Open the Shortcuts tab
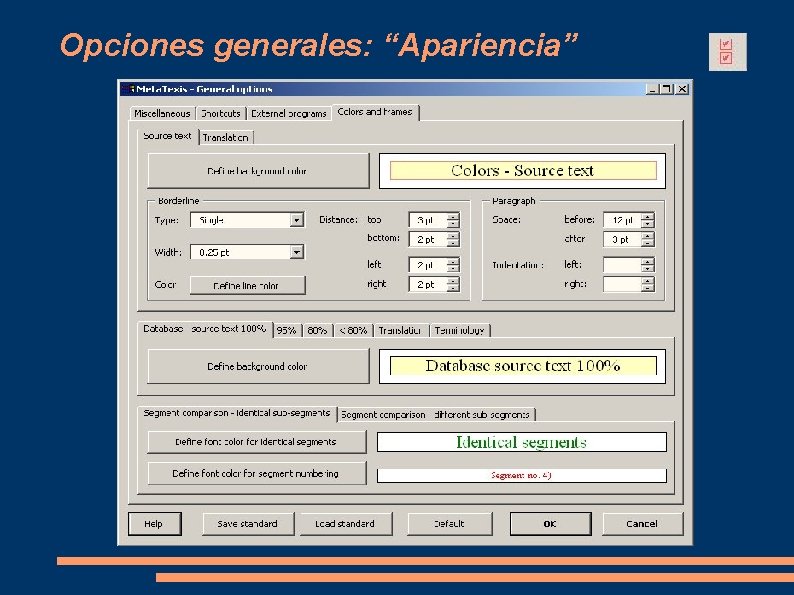Screen dimensions: 794x595 coord(221,113)
